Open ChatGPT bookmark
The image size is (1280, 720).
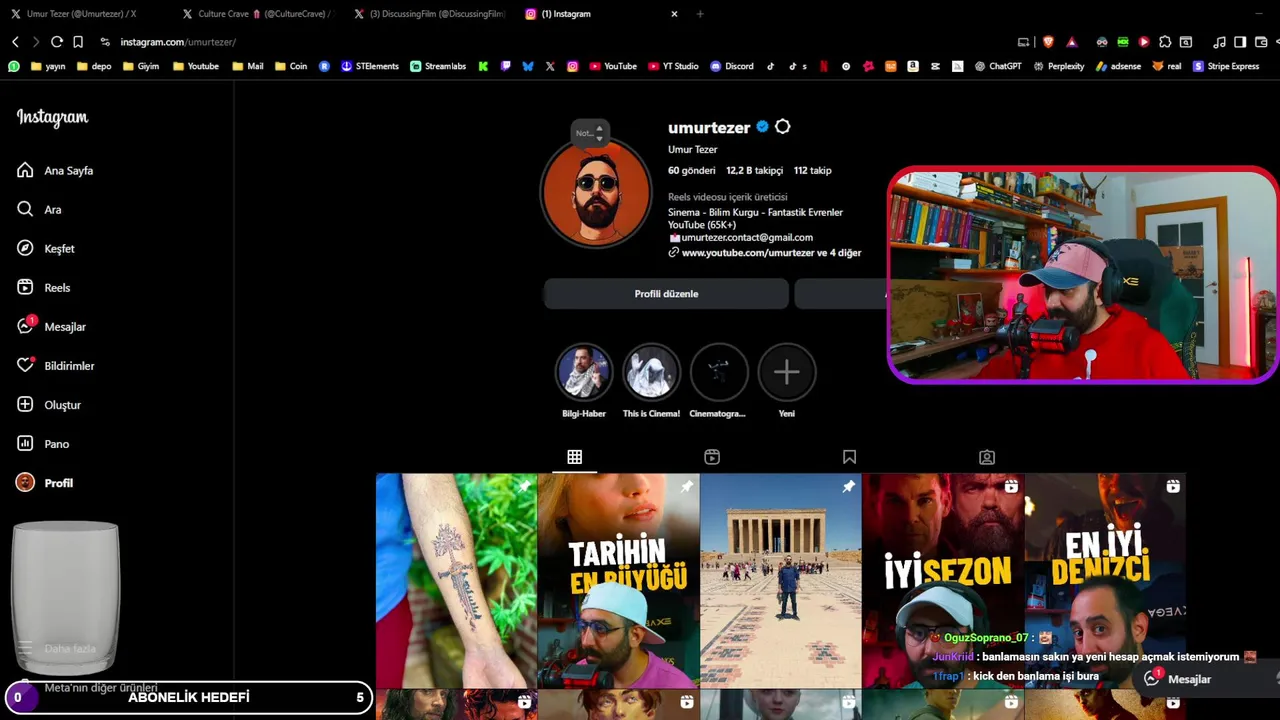coord(997,66)
